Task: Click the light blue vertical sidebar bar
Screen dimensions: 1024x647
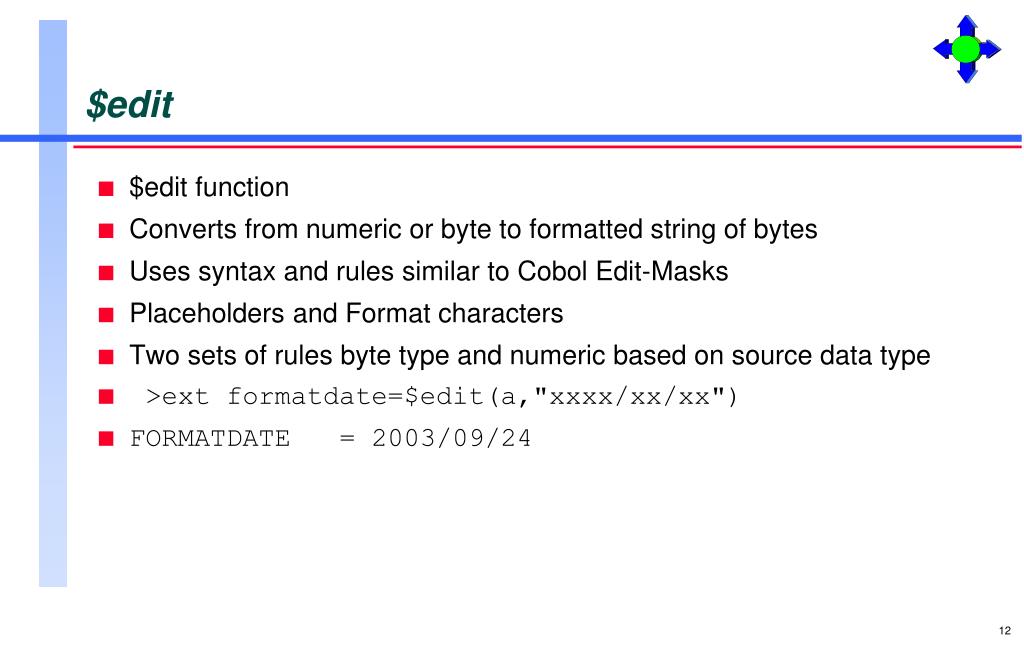Action: point(53,304)
